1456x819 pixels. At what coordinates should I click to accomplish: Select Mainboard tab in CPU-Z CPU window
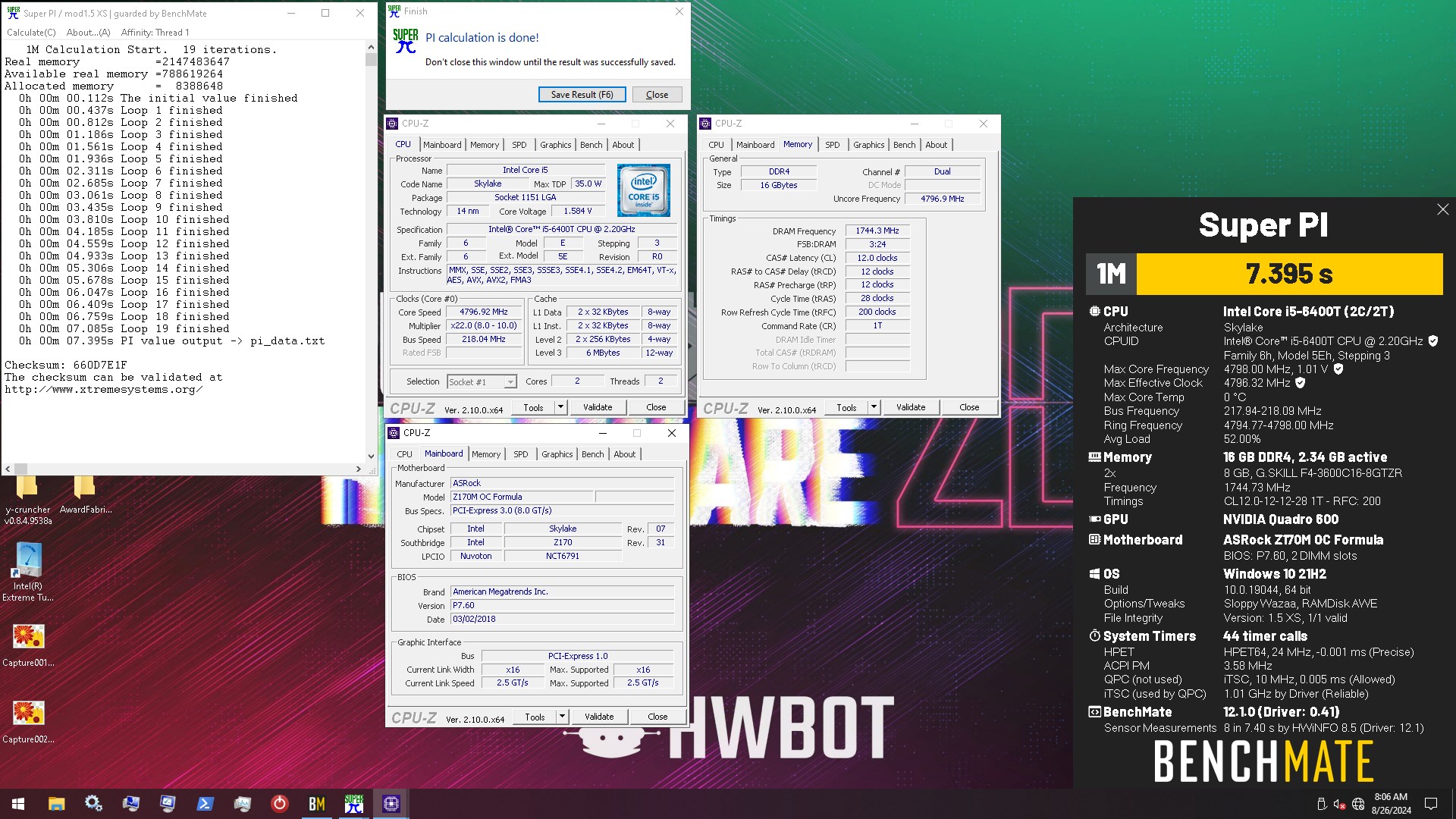[x=442, y=145]
